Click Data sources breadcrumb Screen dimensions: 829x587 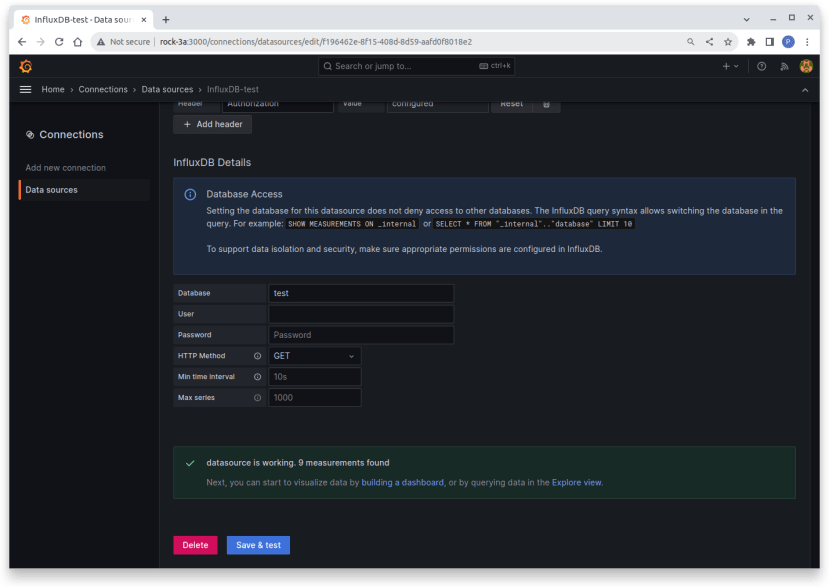pyautogui.click(x=167, y=89)
